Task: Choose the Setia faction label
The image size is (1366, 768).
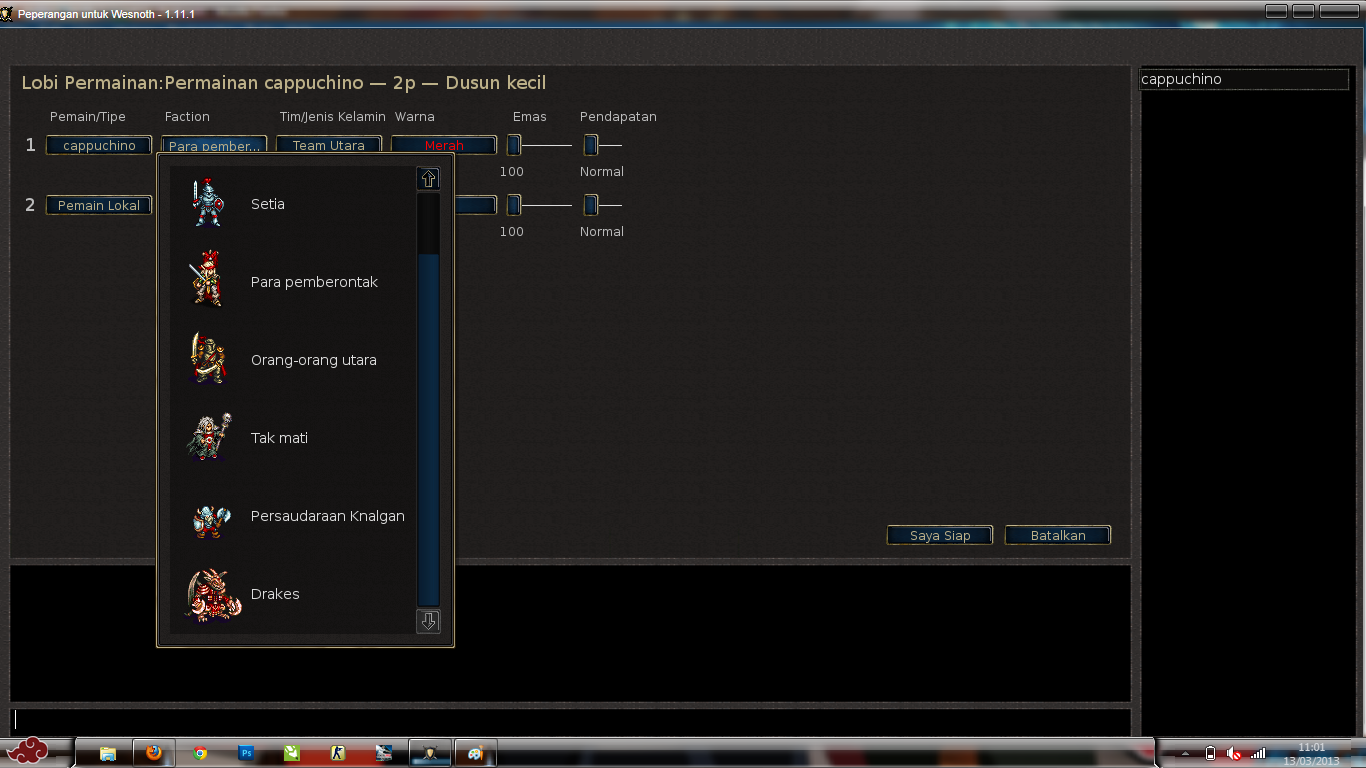Action: click(268, 204)
